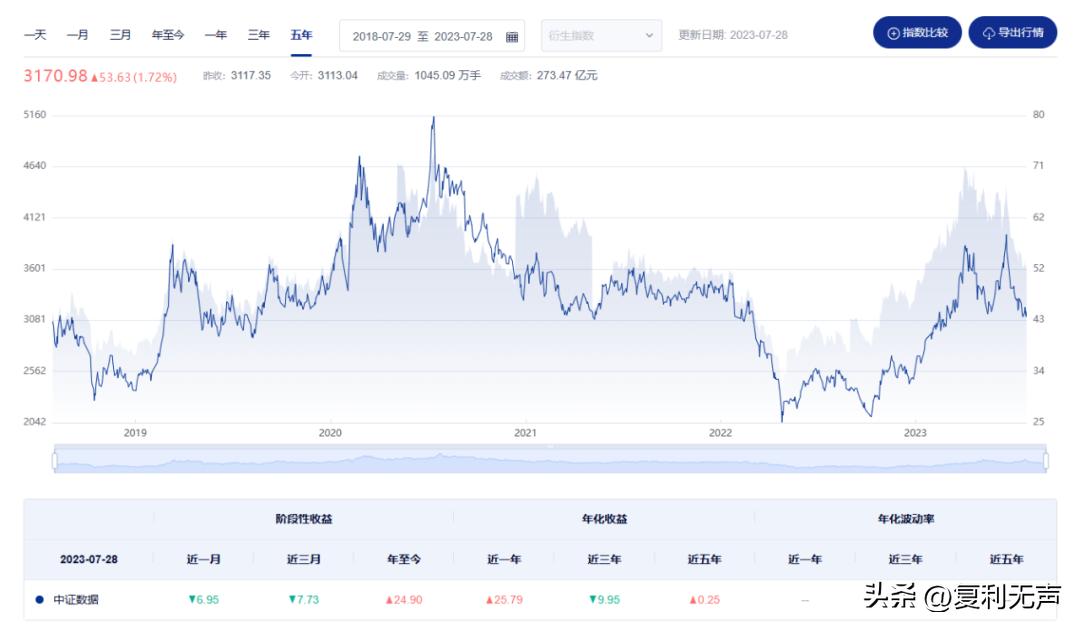Click the left handle of the chart navigator
The width and height of the screenshot is (1080, 628).
point(56,459)
